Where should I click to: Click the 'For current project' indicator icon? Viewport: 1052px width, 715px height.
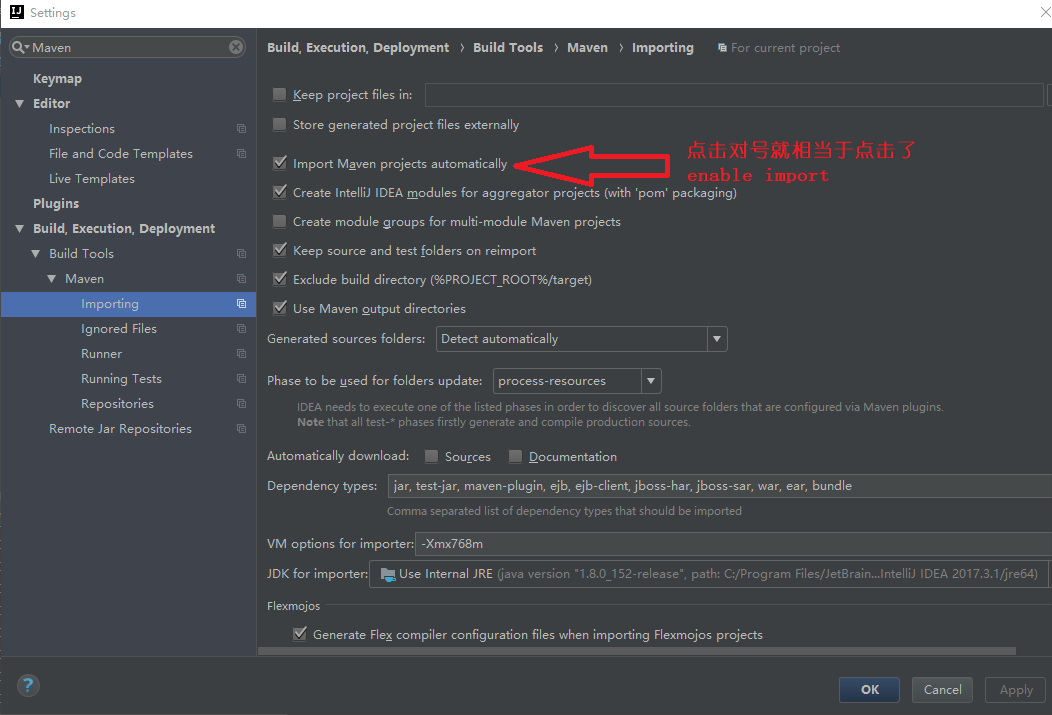[x=722, y=47]
